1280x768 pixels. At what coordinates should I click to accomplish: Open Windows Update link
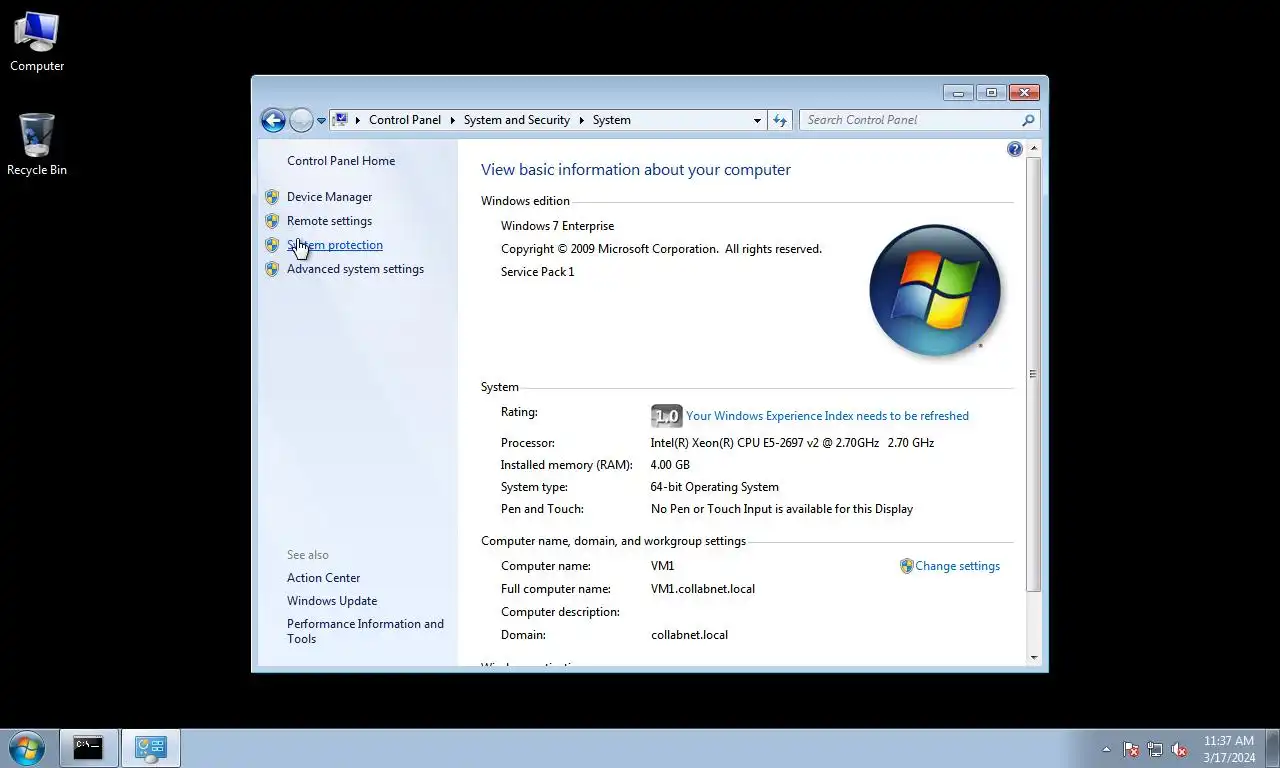click(332, 601)
